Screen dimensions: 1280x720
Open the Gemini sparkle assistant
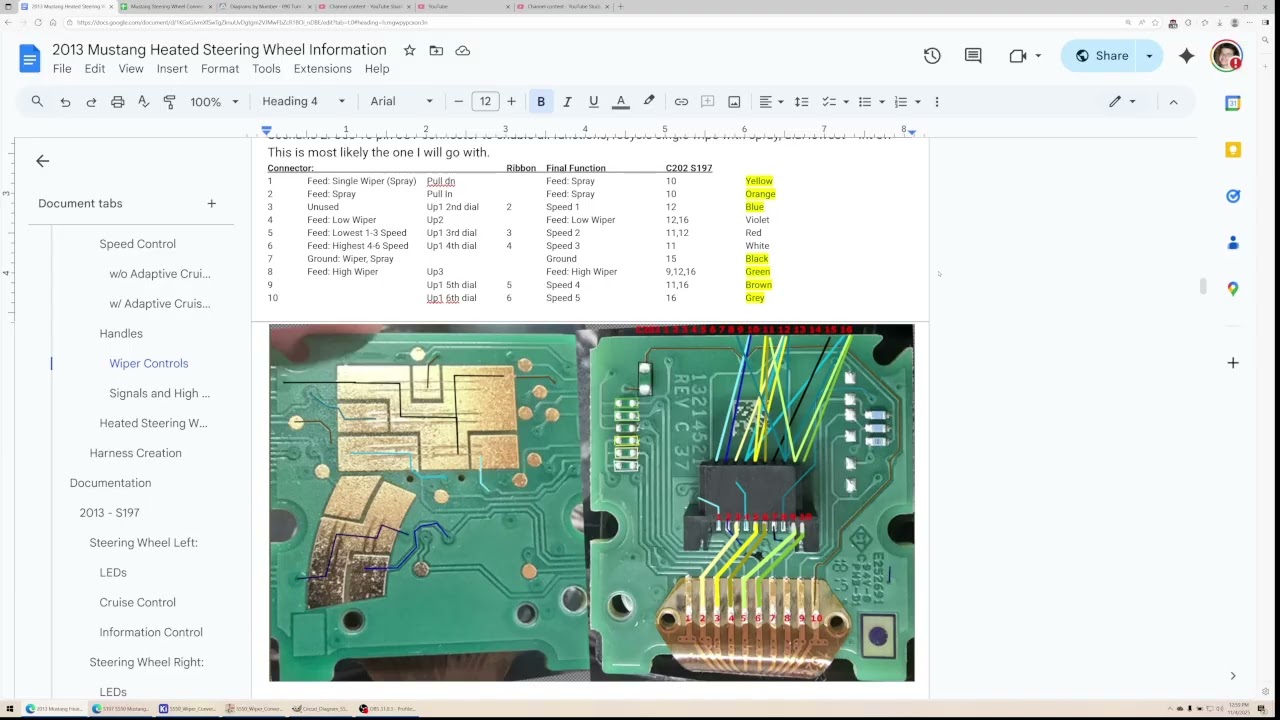[1187, 56]
